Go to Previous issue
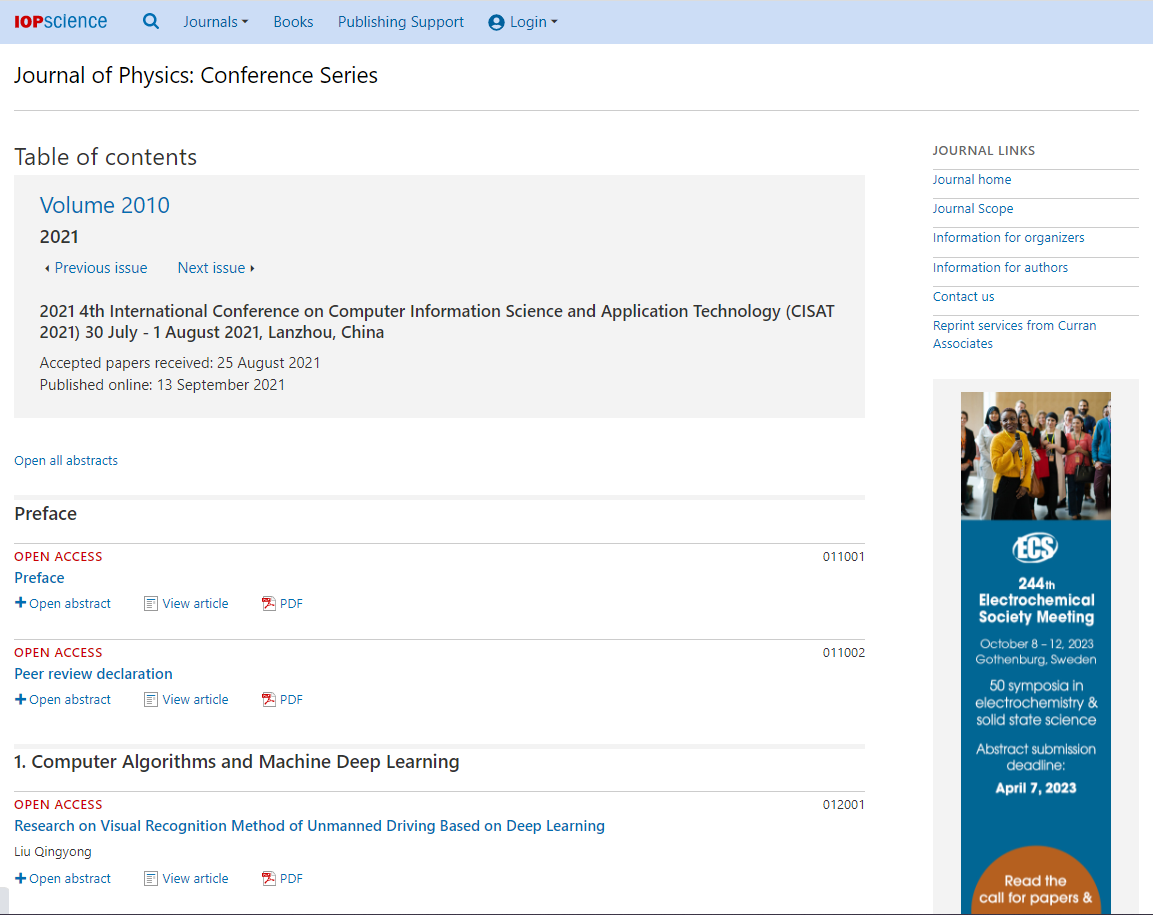Viewport: 1153px width, 915px height. tap(96, 268)
